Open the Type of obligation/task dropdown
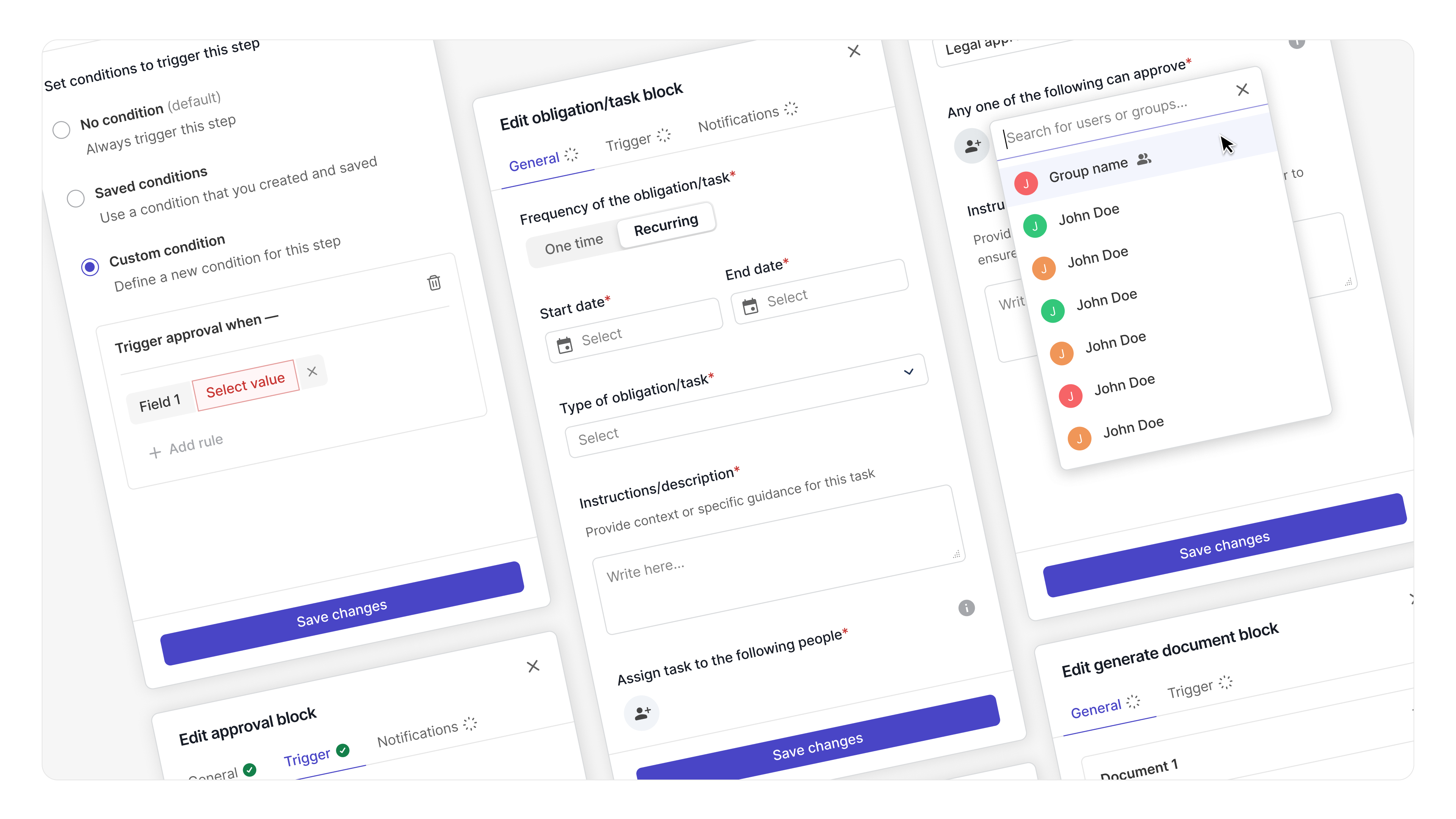 (909, 371)
